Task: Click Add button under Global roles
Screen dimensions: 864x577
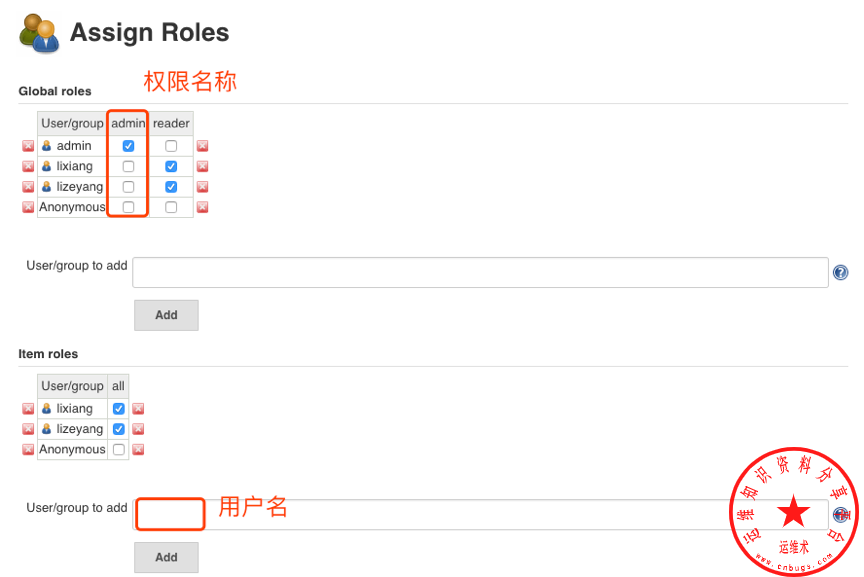Action: (x=166, y=315)
